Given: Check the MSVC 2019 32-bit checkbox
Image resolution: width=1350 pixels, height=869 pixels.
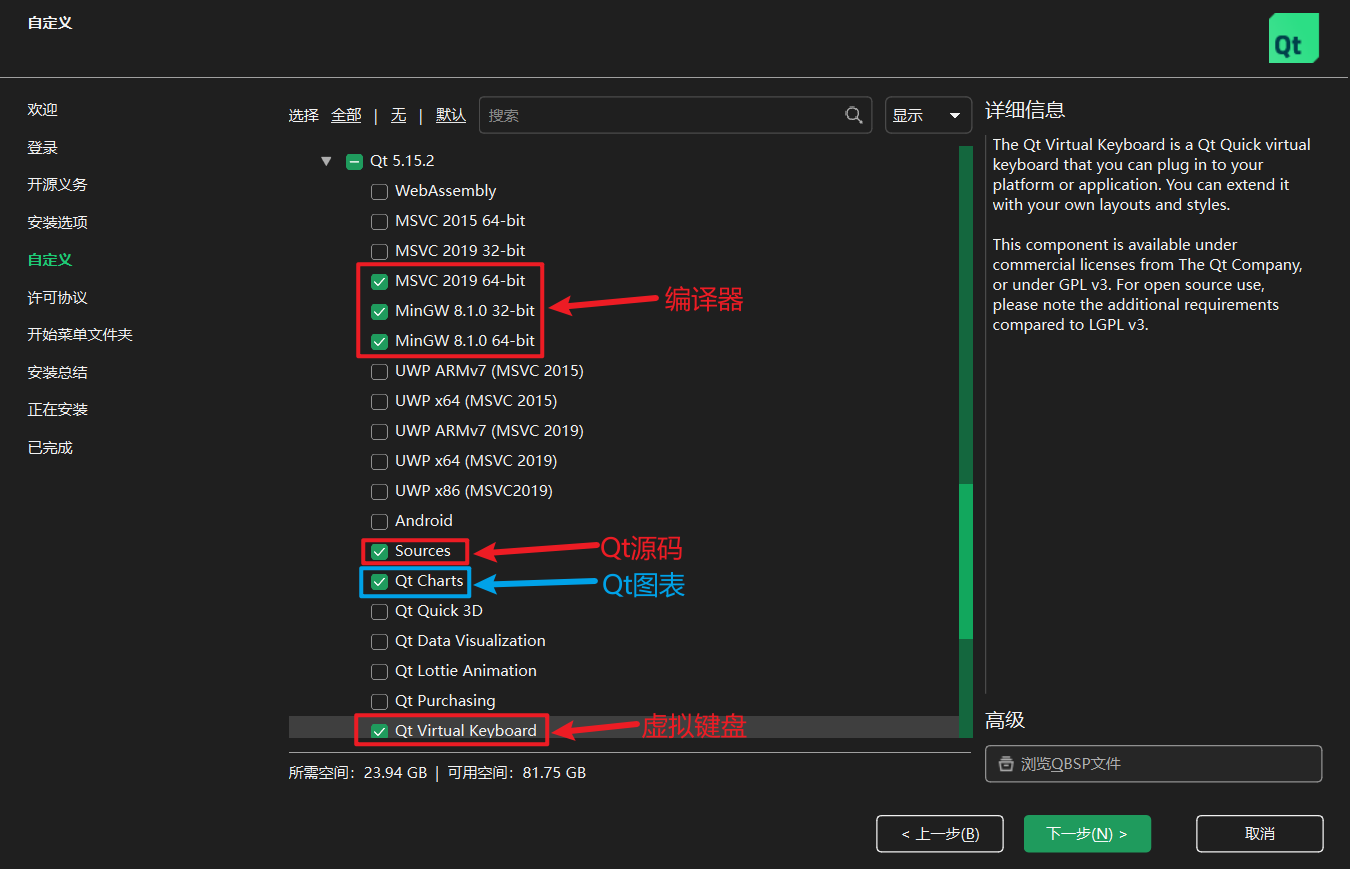Looking at the screenshot, I should [x=379, y=251].
